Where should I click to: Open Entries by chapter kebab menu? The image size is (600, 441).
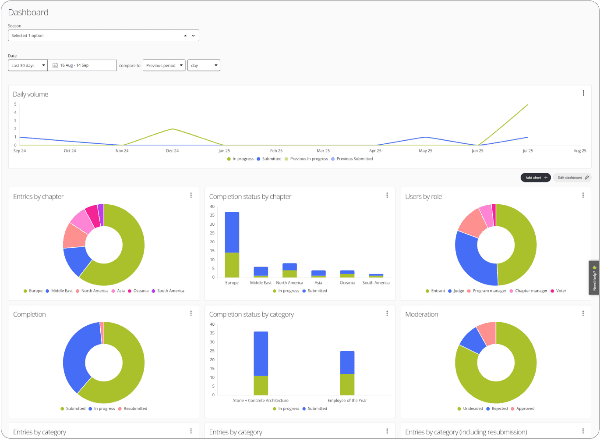191,196
